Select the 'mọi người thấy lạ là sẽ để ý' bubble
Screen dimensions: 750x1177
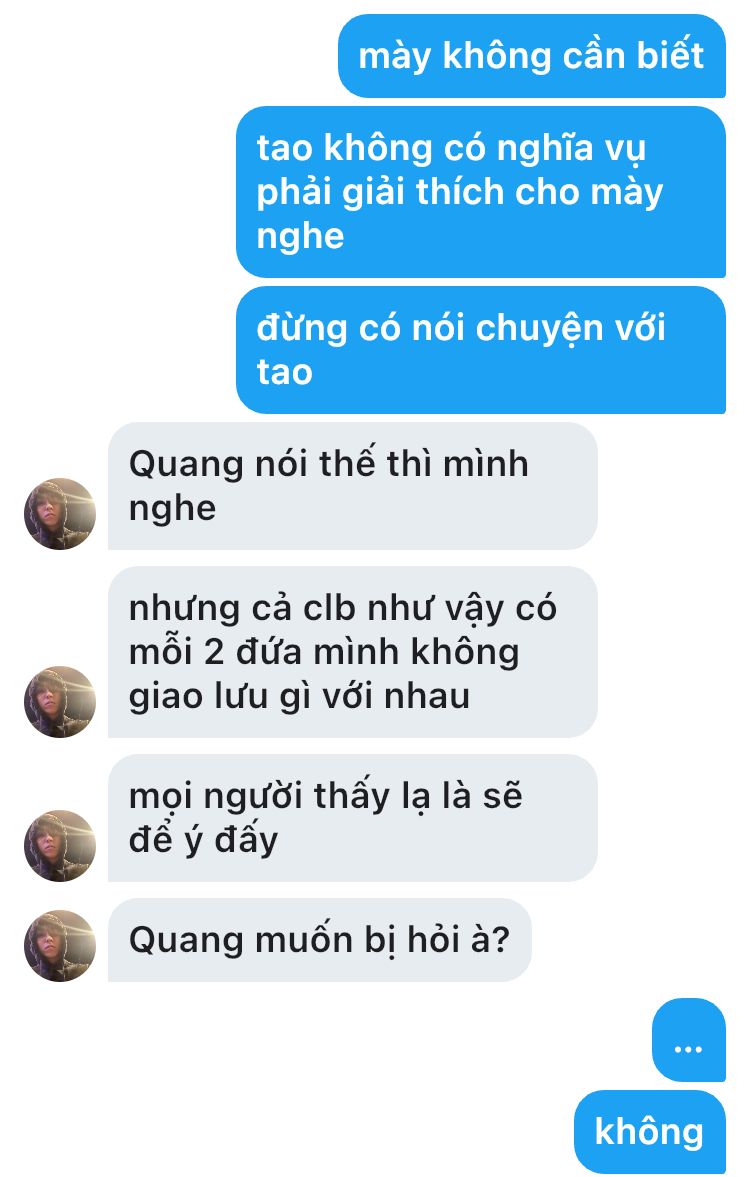tap(353, 817)
